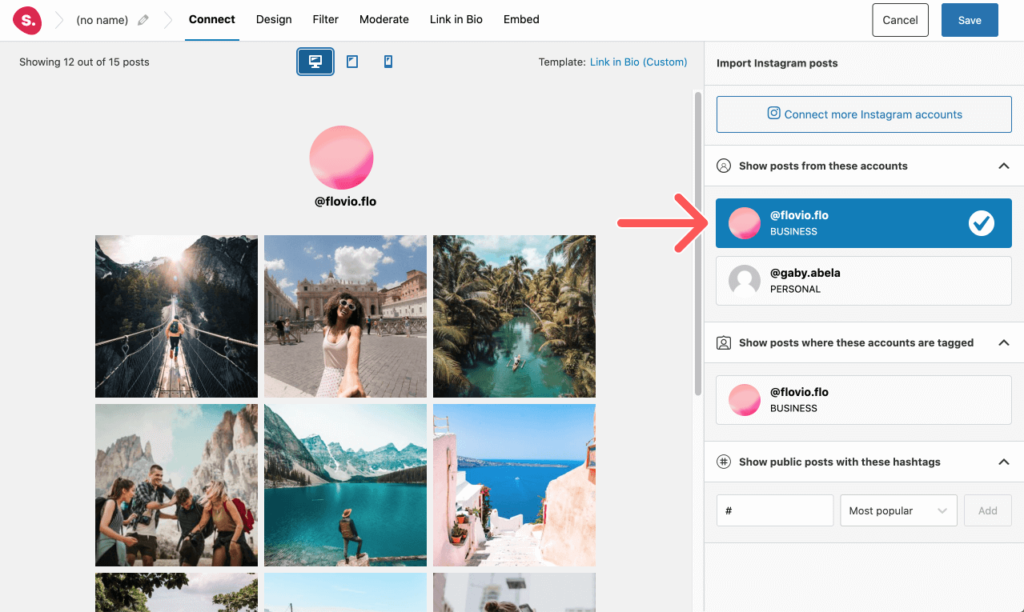1024x612 pixels.
Task: Open the palm tree river photo
Action: pos(514,316)
